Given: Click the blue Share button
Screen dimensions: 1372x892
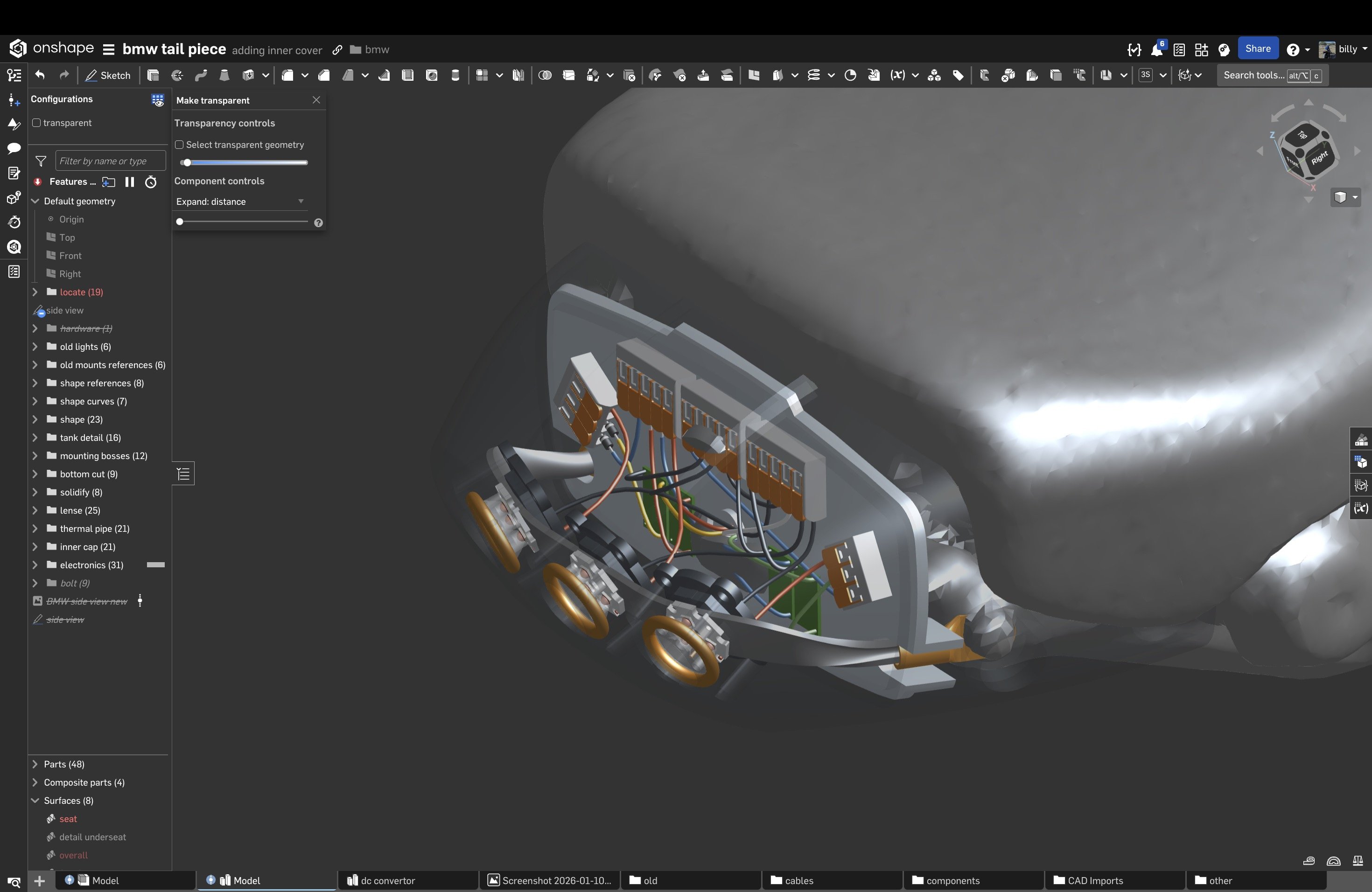Looking at the screenshot, I should click(x=1257, y=49).
